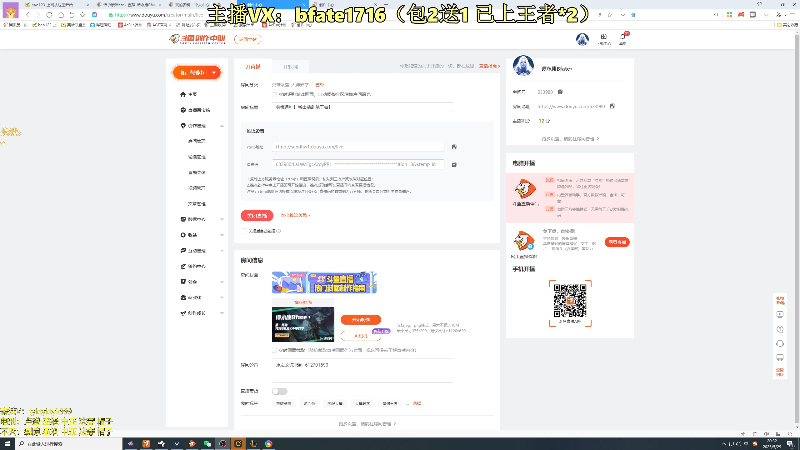The image size is (800, 450).
Task: Click the orange floating icon at right edge
Action: (780, 300)
